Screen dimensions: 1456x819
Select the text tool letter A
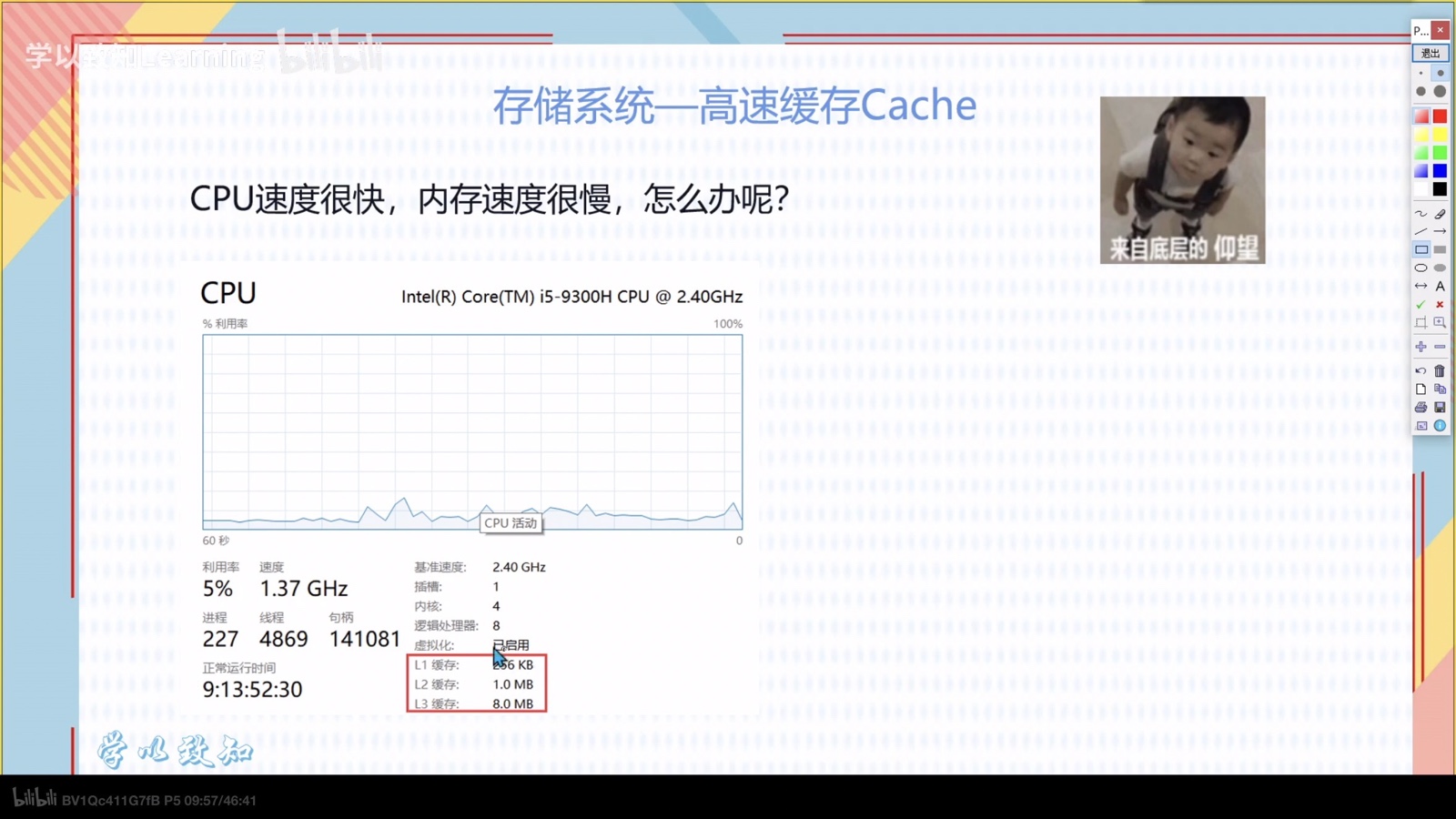coord(1440,287)
